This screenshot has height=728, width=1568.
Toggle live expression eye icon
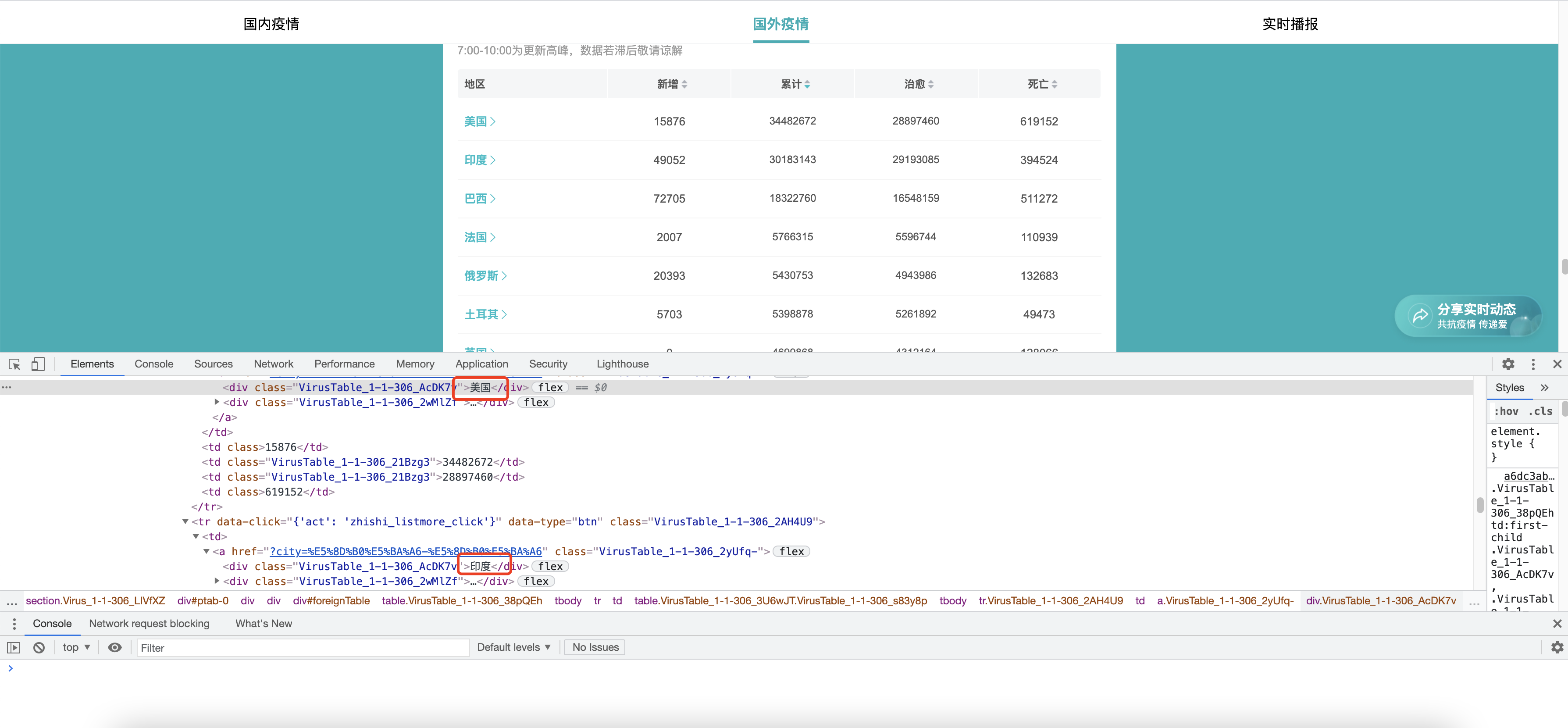[x=114, y=648]
